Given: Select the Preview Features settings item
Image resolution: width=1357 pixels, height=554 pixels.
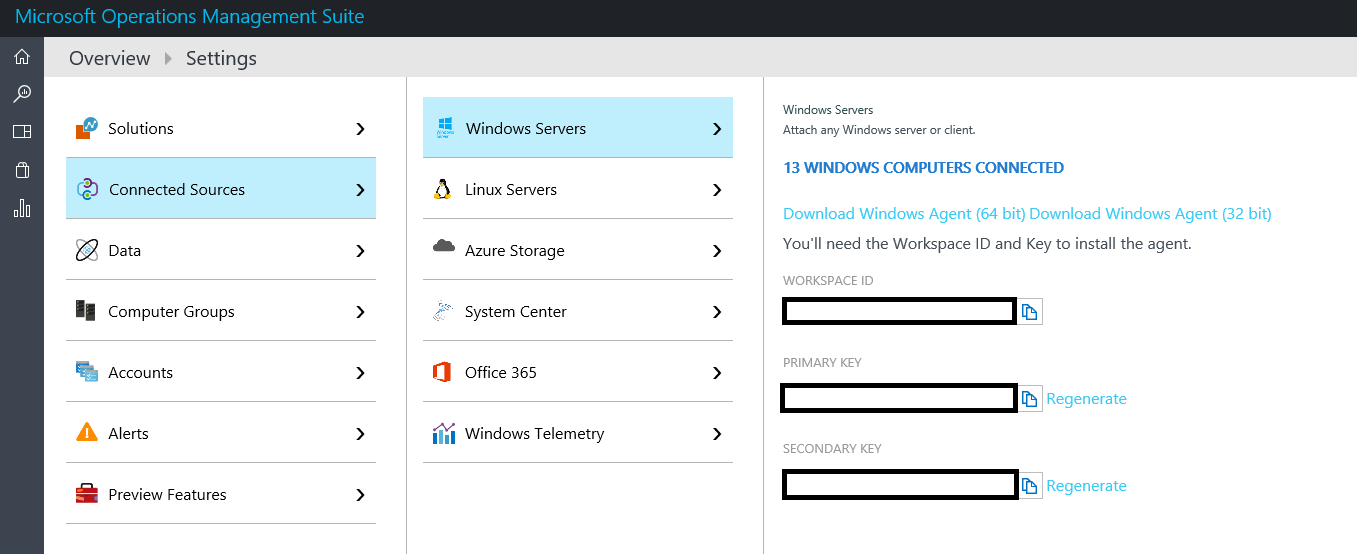Looking at the screenshot, I should point(221,494).
